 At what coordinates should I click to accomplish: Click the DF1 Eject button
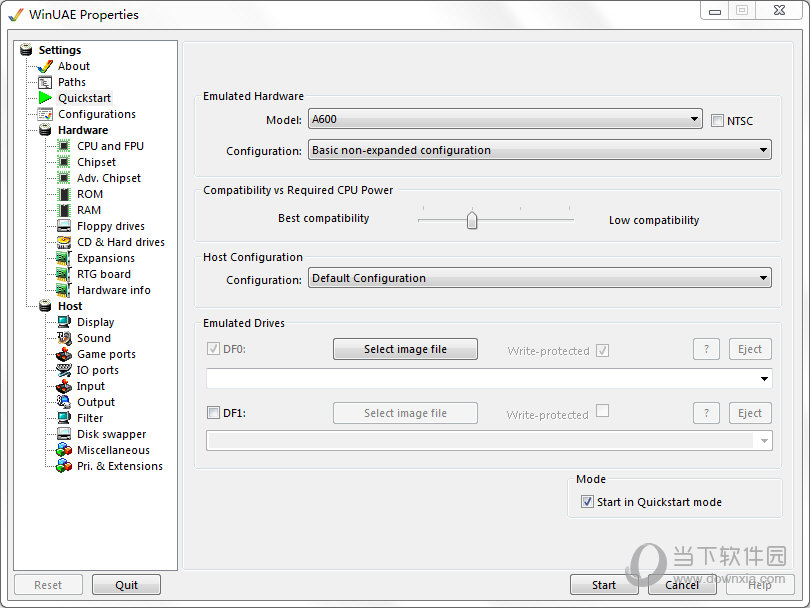tap(751, 413)
